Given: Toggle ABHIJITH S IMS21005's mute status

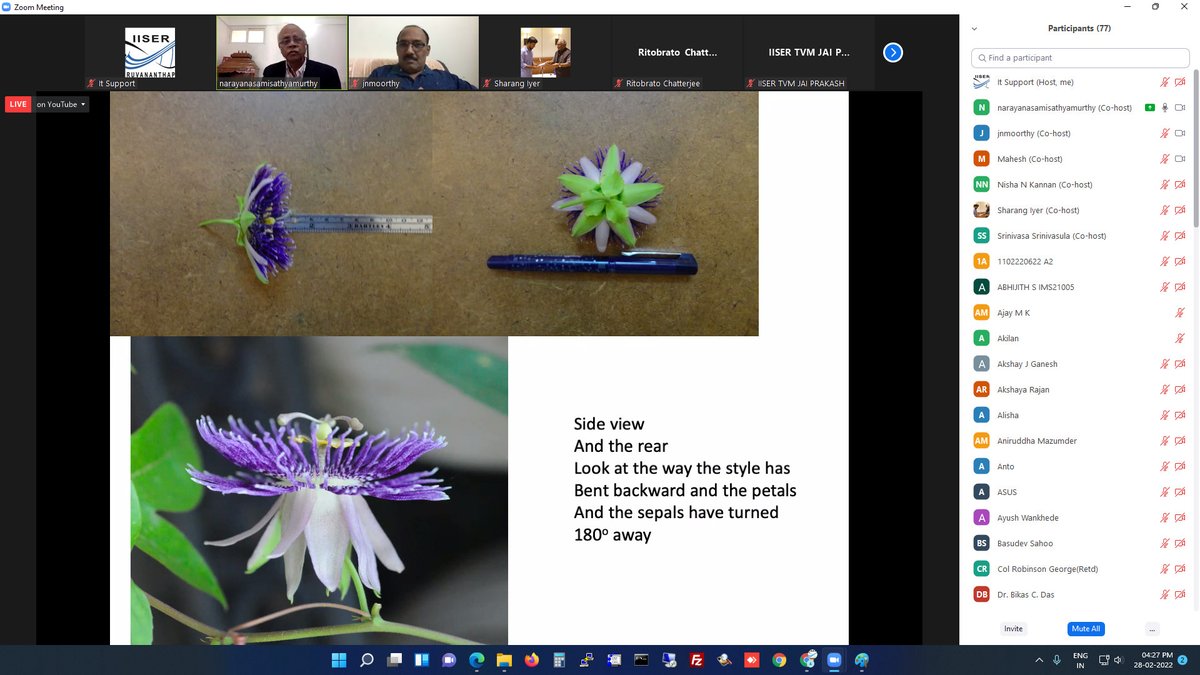Looking at the screenshot, I should [x=1163, y=286].
